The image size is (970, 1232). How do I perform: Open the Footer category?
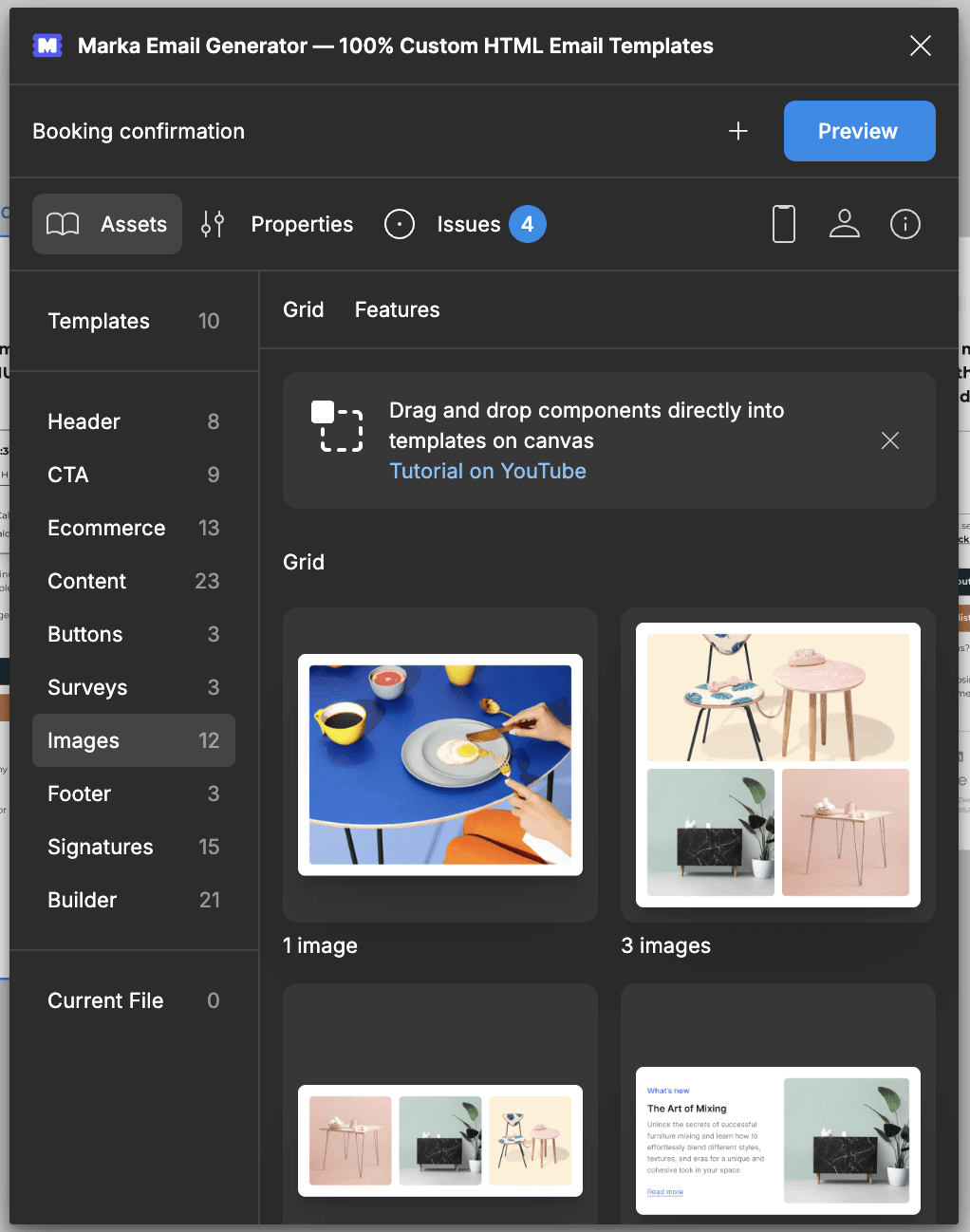click(x=134, y=793)
